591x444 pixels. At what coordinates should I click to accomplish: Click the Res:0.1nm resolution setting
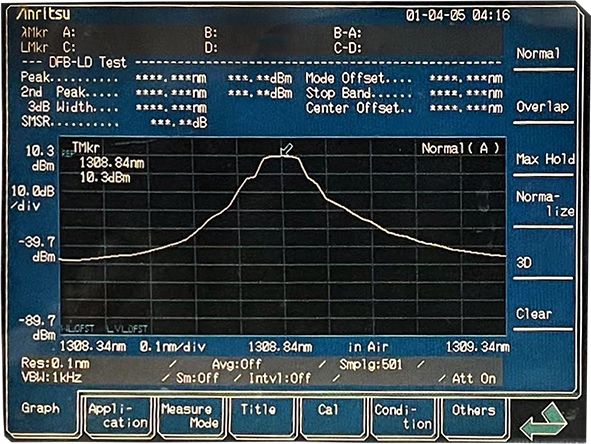tap(55, 363)
